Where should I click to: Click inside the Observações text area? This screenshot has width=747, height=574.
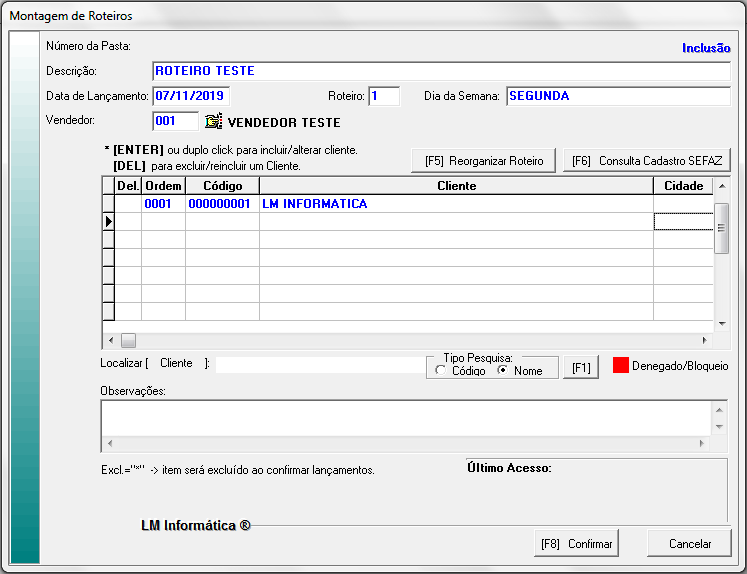[x=405, y=418]
